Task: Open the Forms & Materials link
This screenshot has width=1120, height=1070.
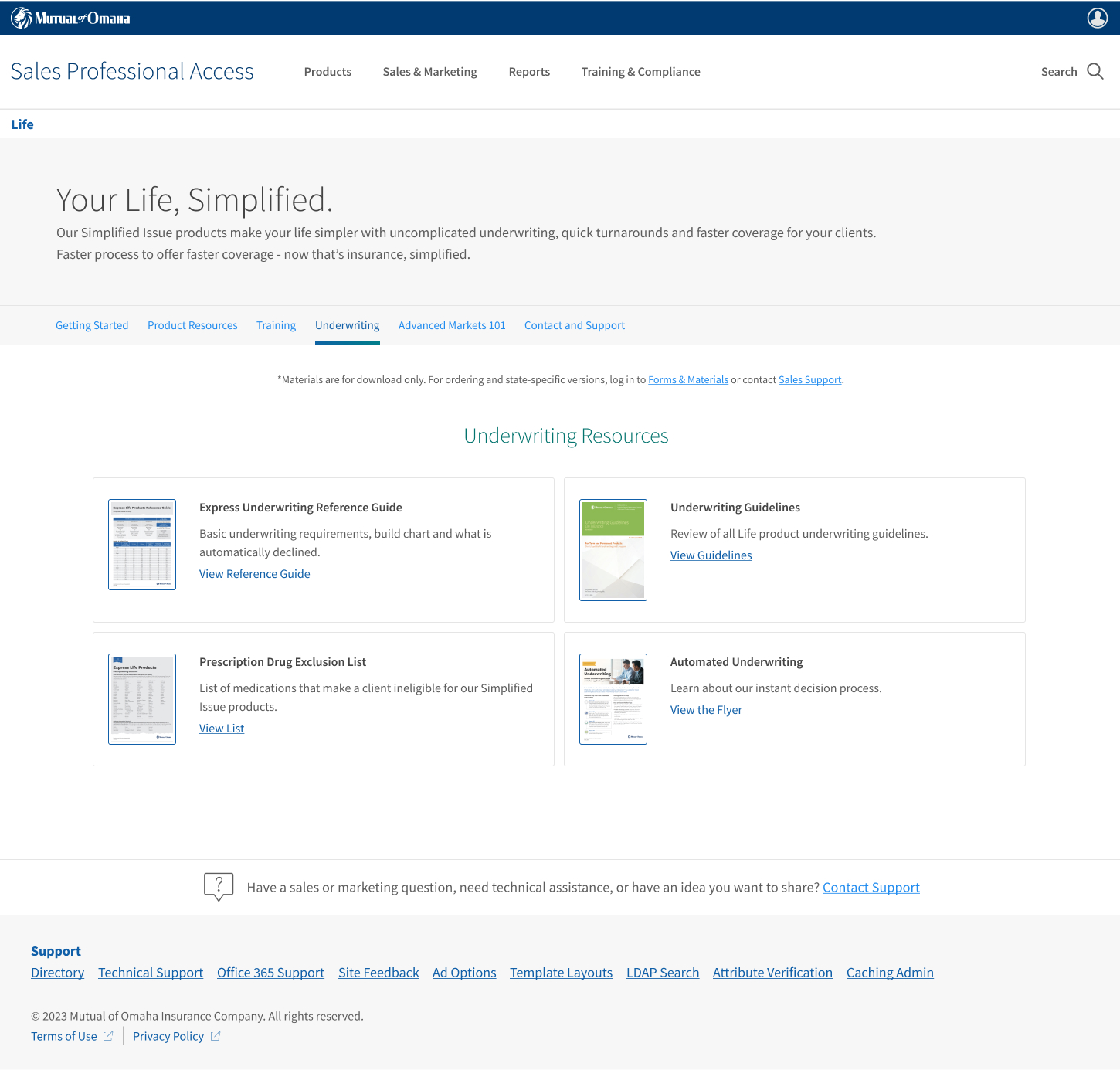Action: 687,380
